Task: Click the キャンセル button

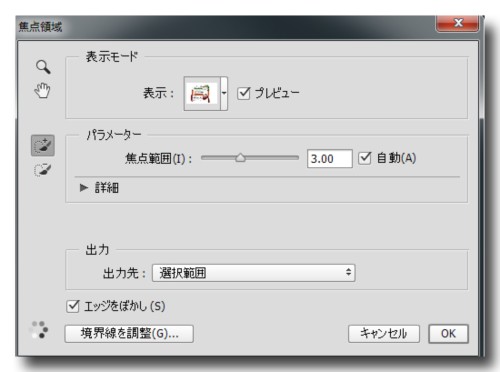Action: tap(384, 334)
